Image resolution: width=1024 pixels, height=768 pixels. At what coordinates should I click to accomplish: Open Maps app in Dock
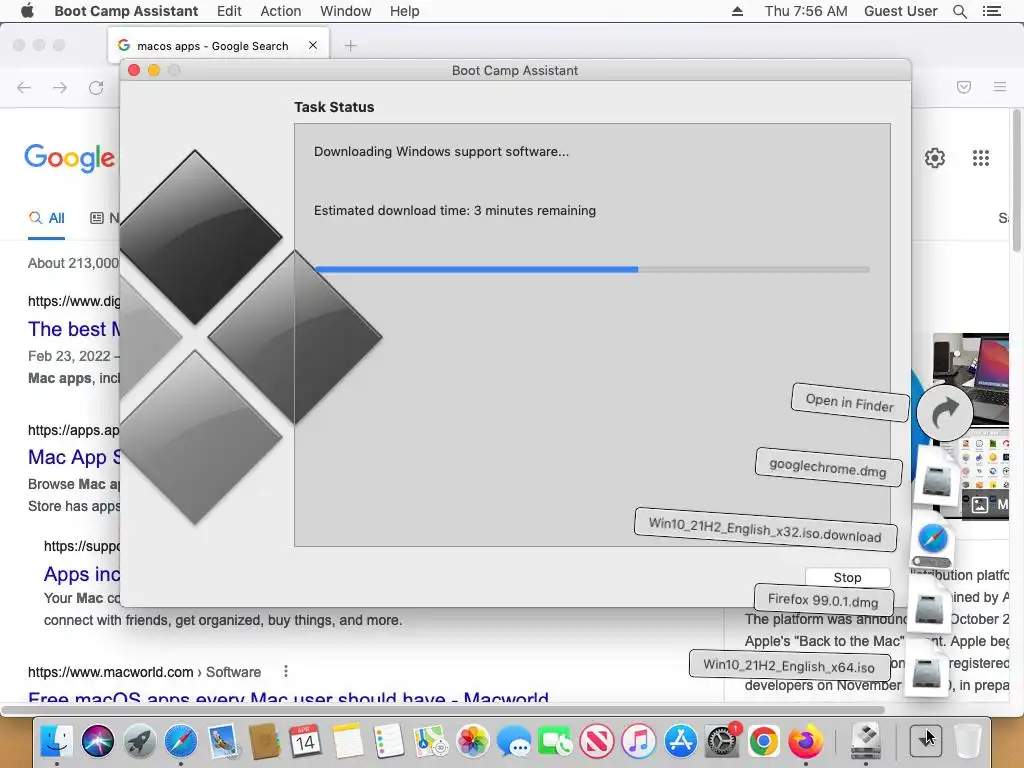point(430,742)
